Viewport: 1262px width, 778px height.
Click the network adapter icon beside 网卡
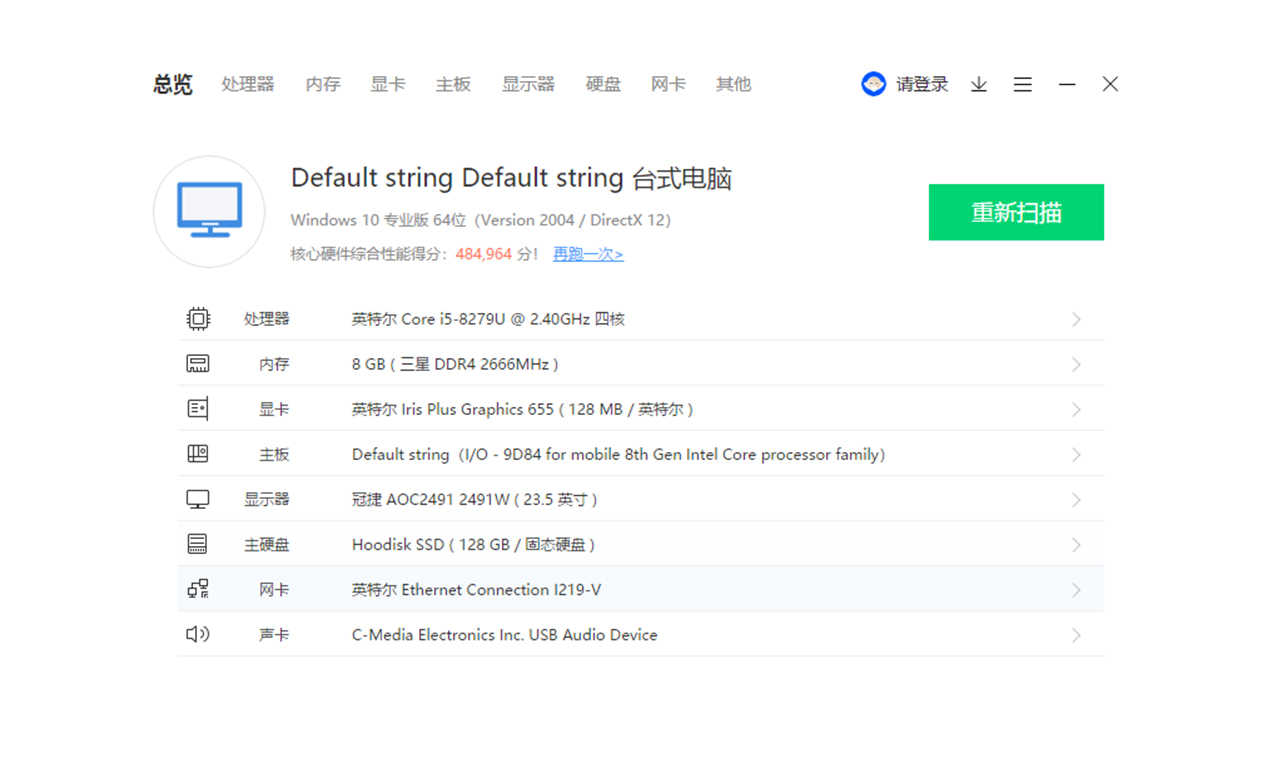tap(198, 589)
